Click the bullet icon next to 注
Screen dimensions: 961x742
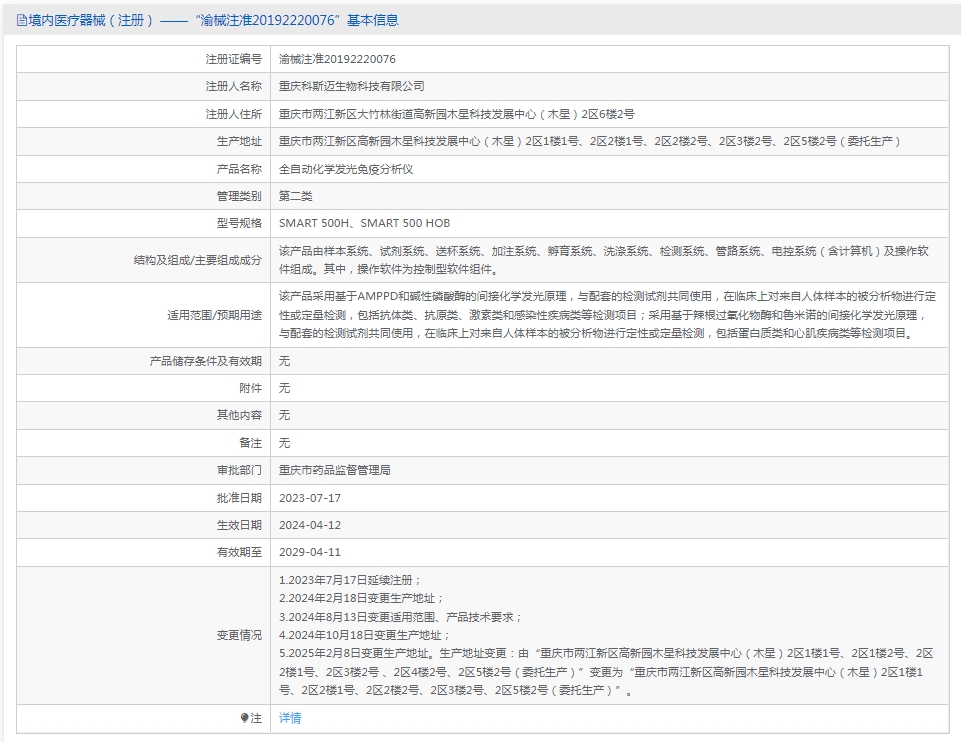pos(244,718)
